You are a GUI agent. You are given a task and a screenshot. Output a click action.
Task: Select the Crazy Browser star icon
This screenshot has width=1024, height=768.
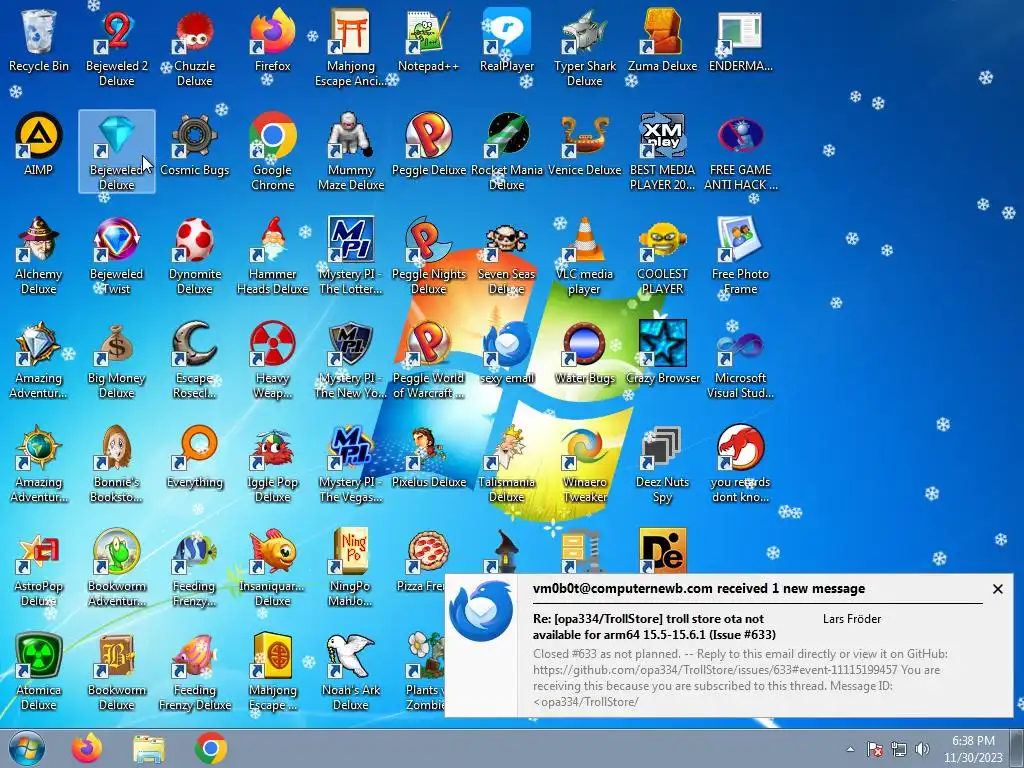point(662,353)
